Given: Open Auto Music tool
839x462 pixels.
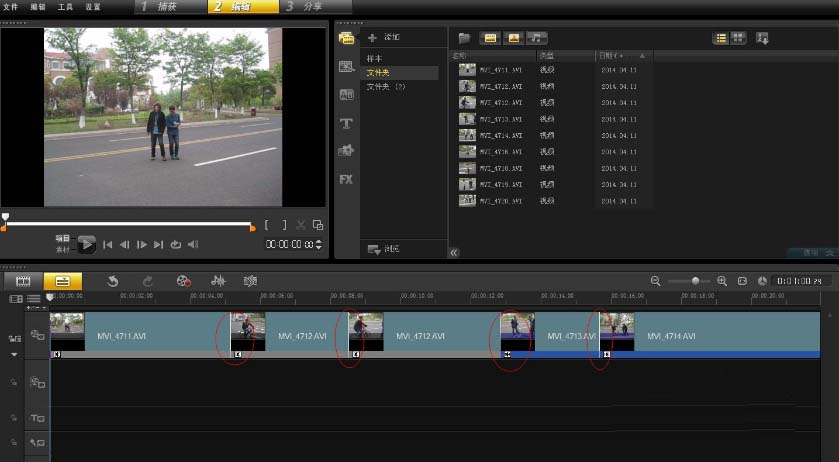Looking at the screenshot, I should pyautogui.click(x=250, y=281).
